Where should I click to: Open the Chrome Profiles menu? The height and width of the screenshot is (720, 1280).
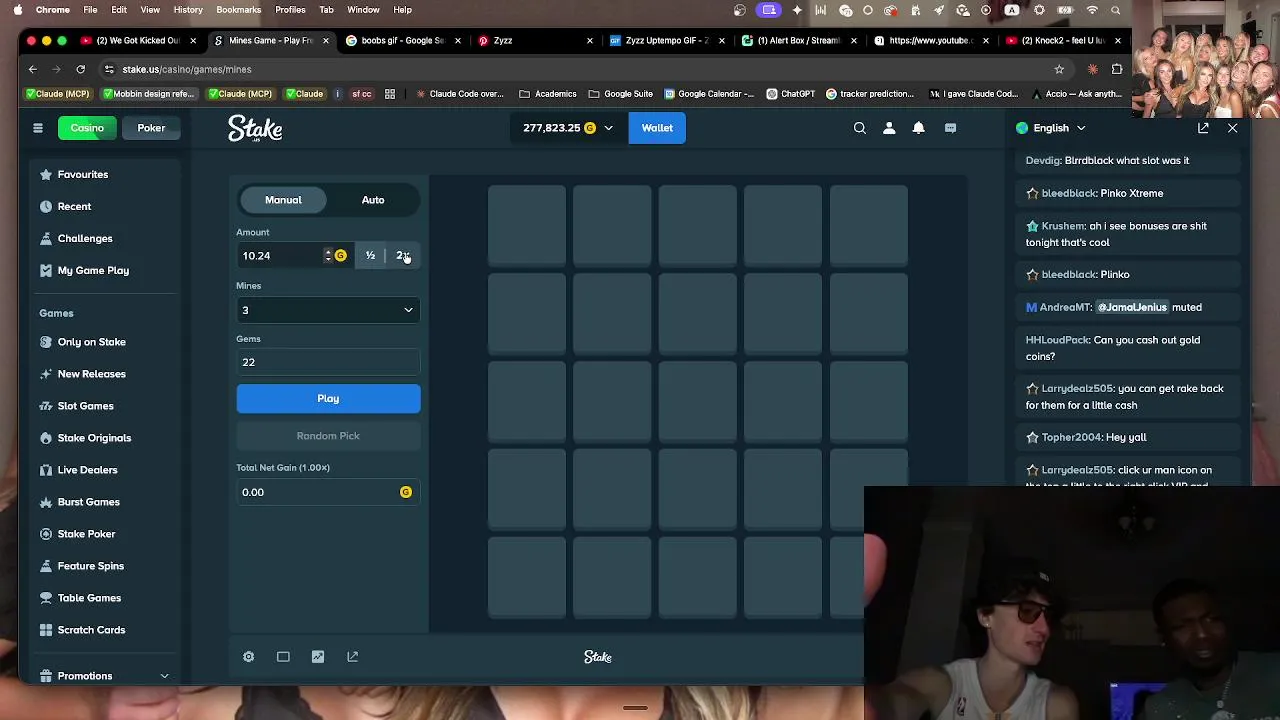click(290, 10)
